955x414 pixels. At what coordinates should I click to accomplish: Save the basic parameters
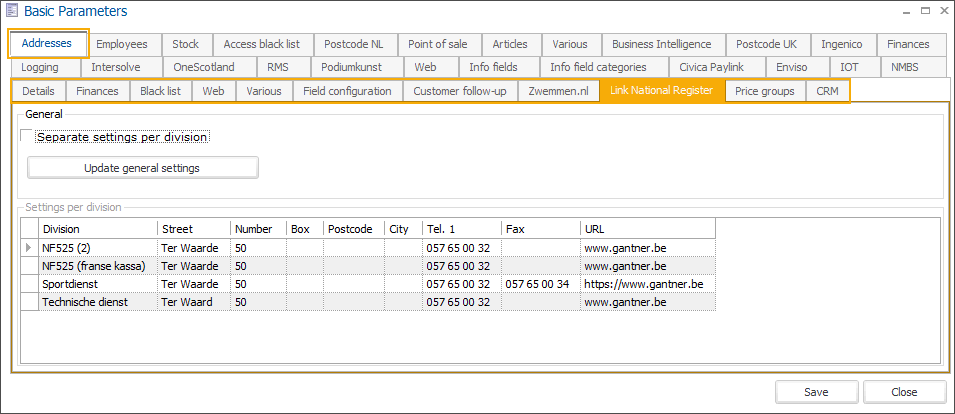(816, 392)
